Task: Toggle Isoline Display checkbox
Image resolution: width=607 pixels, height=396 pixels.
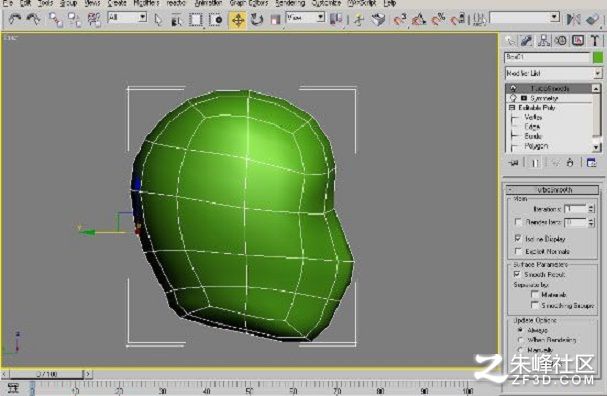Action: click(518, 238)
